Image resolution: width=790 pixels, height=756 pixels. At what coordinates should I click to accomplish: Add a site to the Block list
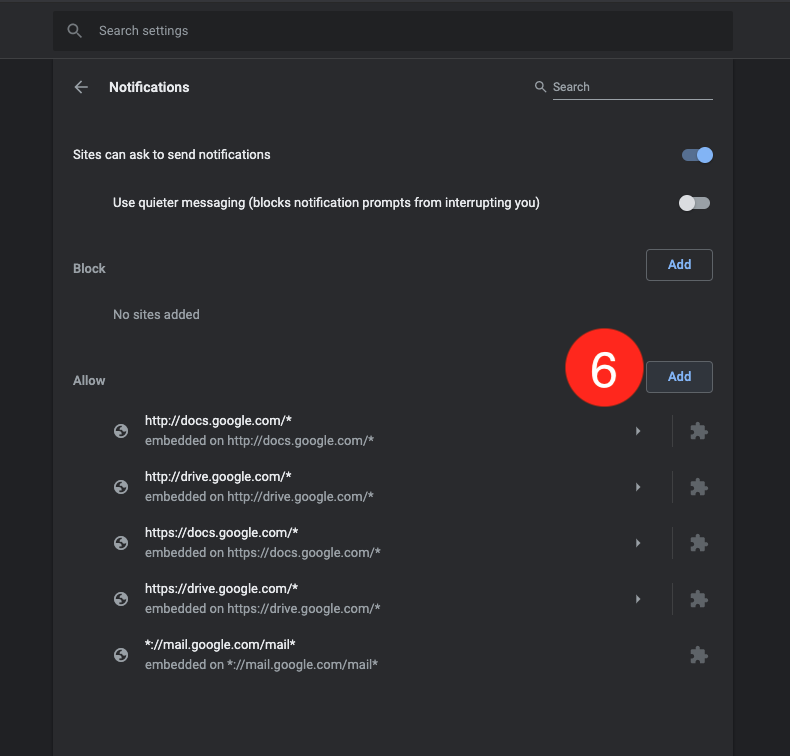679,265
